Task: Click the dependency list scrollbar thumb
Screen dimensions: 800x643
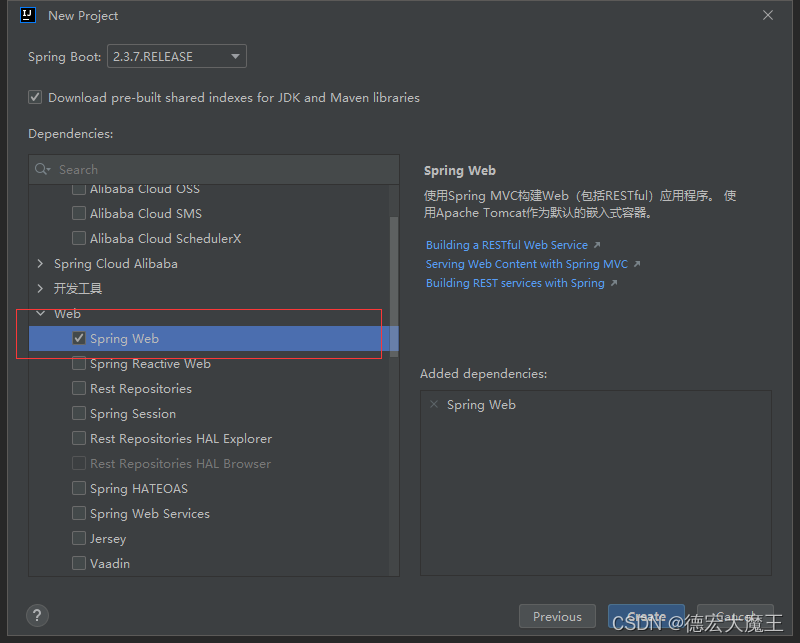Action: pyautogui.click(x=393, y=287)
